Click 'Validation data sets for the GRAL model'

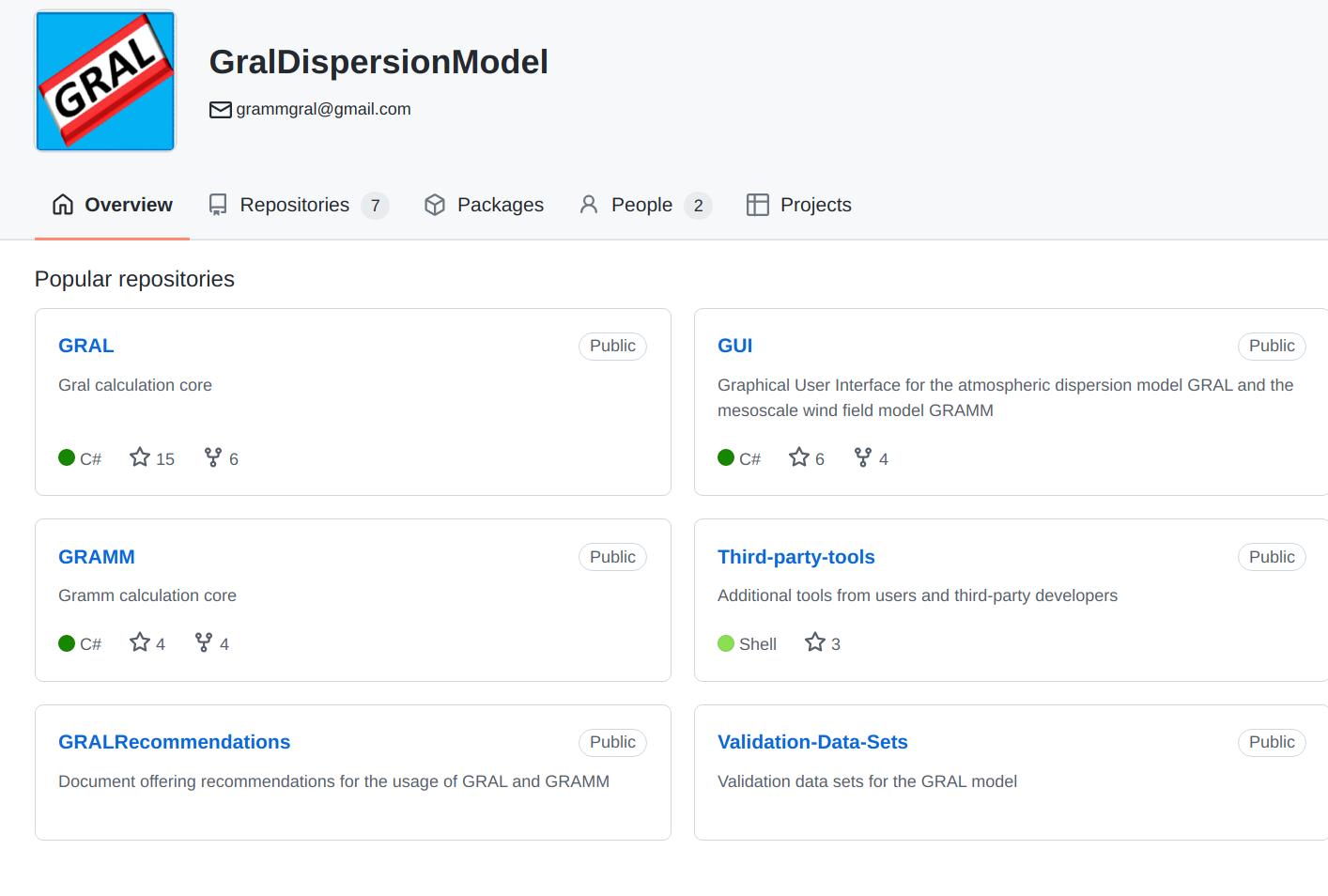(867, 781)
